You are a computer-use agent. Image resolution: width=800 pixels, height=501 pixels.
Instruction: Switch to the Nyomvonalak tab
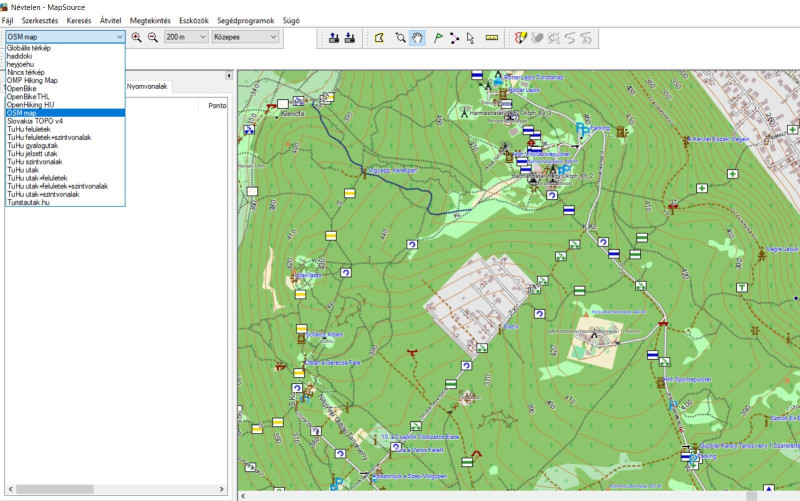click(x=147, y=87)
